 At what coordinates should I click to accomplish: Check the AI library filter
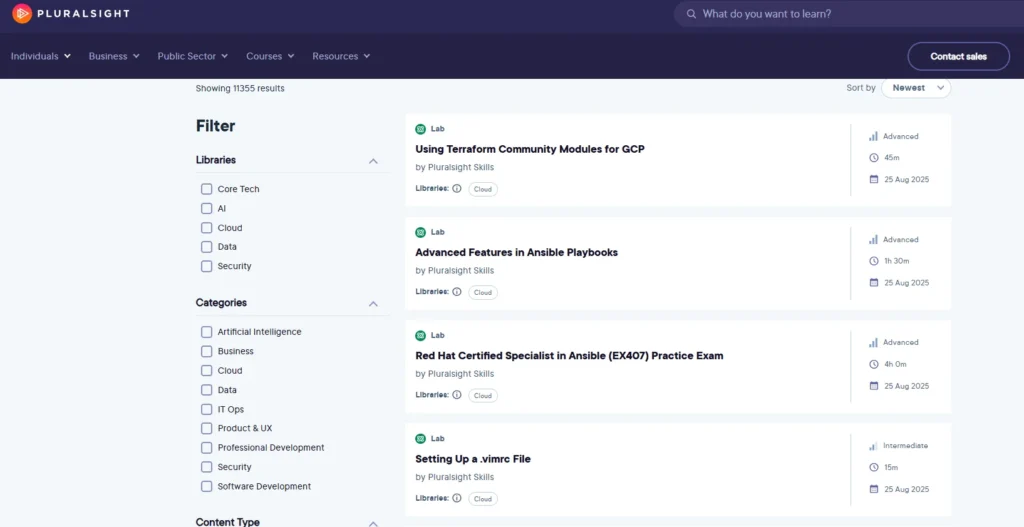click(x=206, y=208)
